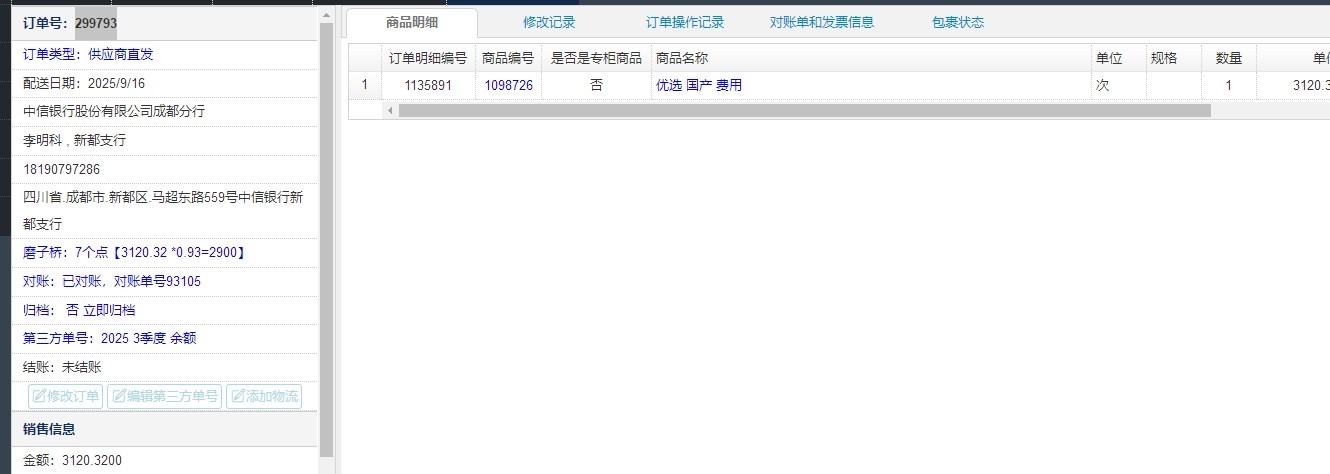Click the 编辑第三方单号 button

[164, 396]
